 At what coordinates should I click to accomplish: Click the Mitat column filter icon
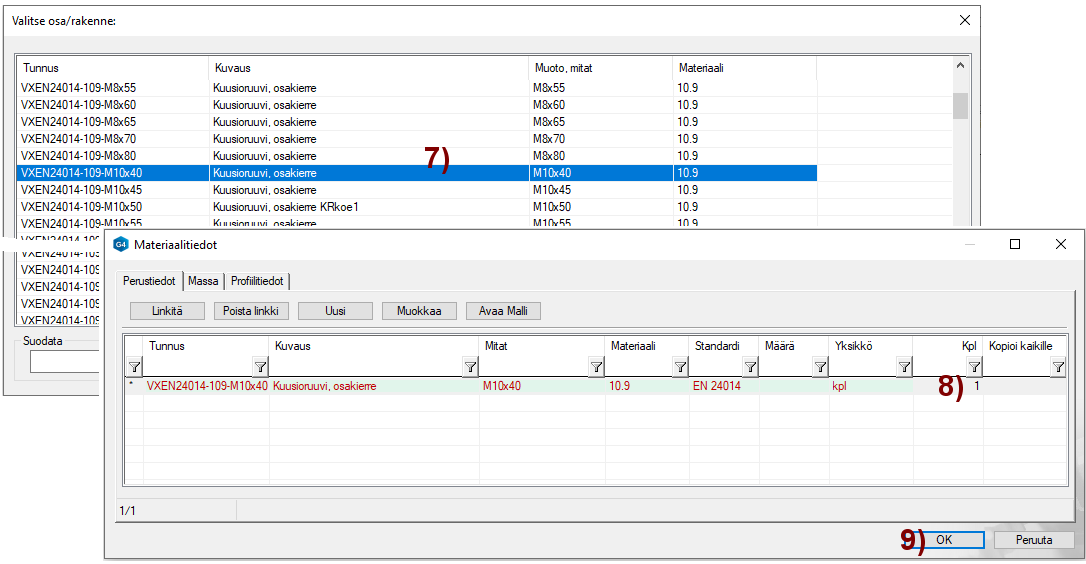pyautogui.click(x=596, y=367)
